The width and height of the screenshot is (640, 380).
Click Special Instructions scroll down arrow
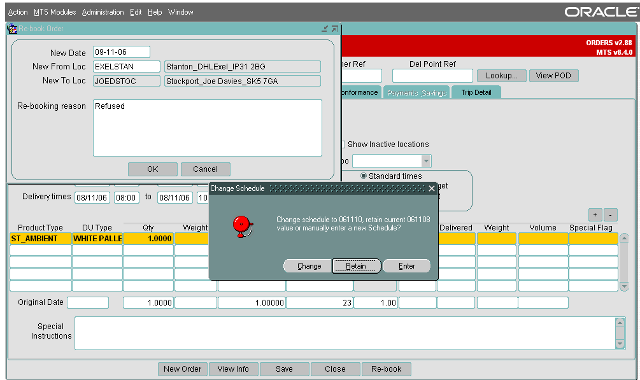pyautogui.click(x=620, y=344)
